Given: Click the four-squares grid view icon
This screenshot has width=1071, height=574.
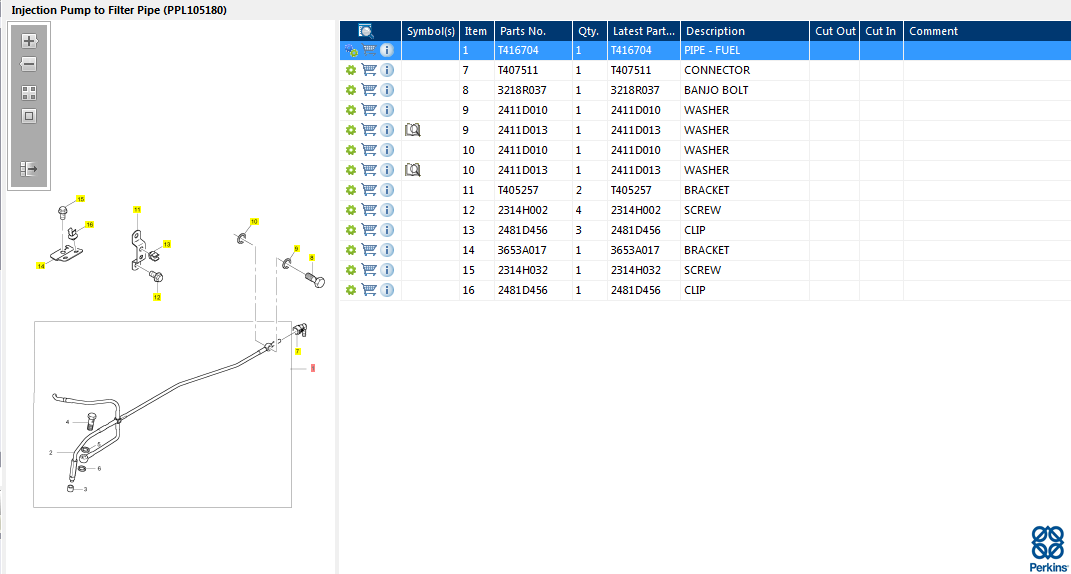Looking at the screenshot, I should tap(29, 92).
